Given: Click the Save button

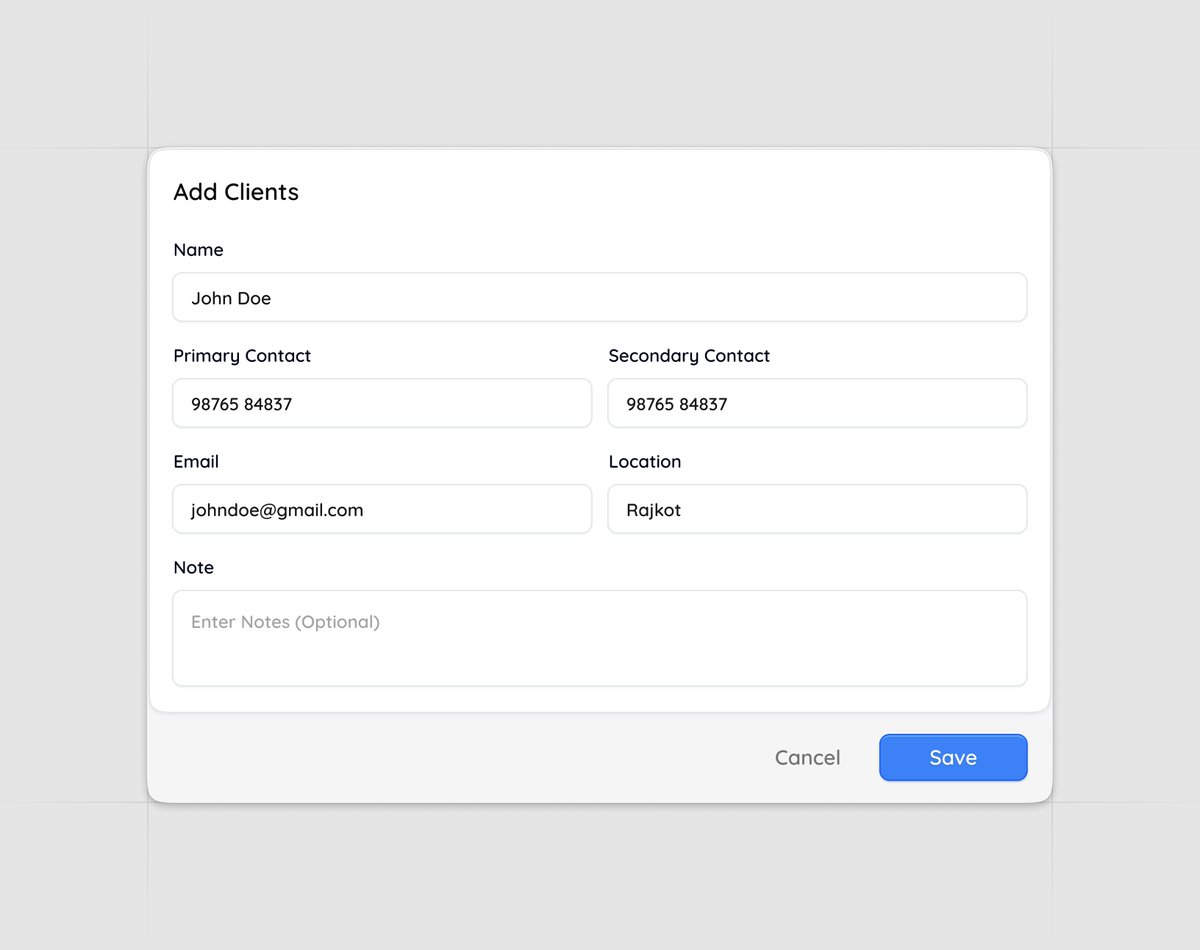Looking at the screenshot, I should 953,758.
